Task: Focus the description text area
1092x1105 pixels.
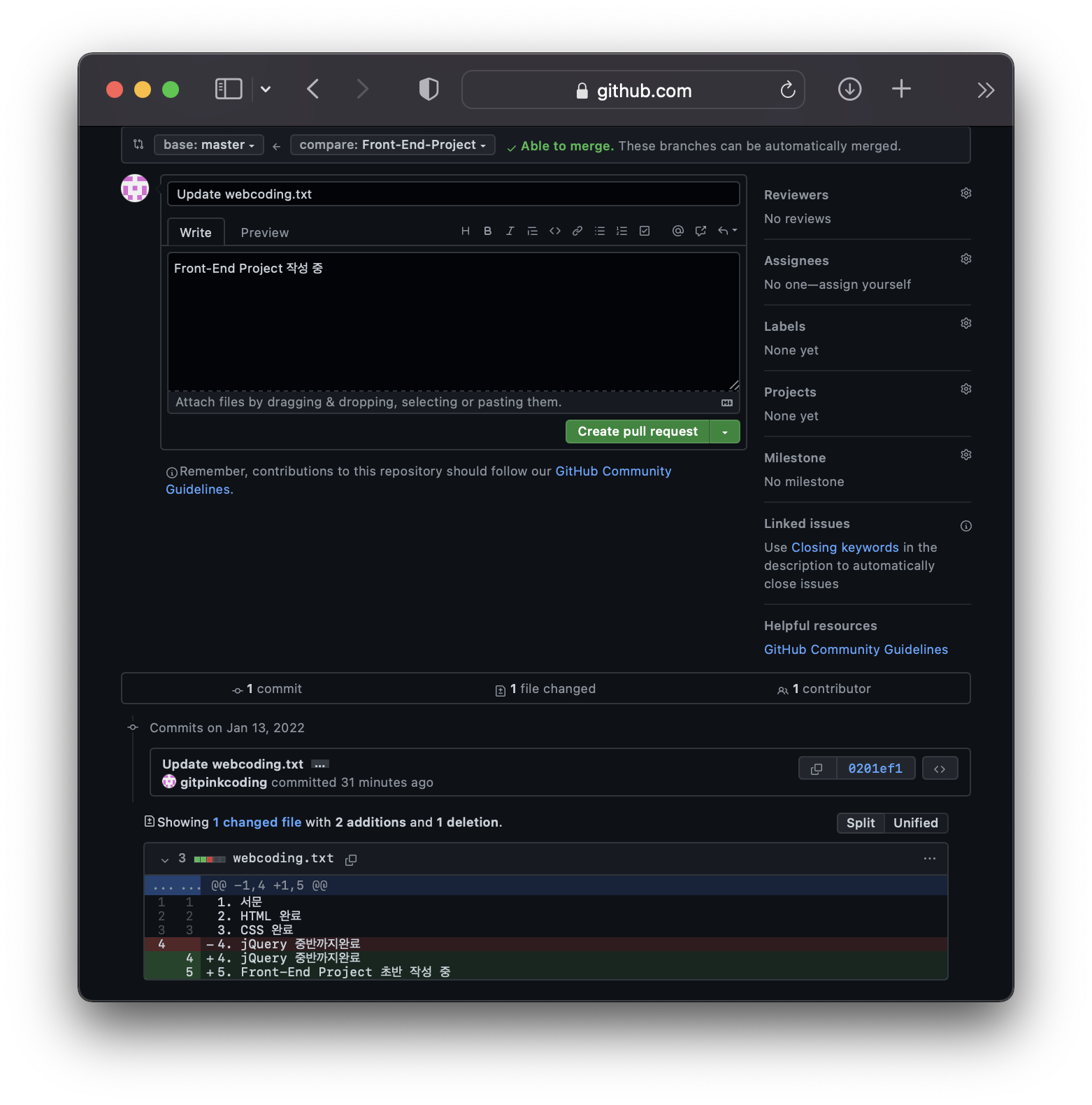Action: (453, 322)
